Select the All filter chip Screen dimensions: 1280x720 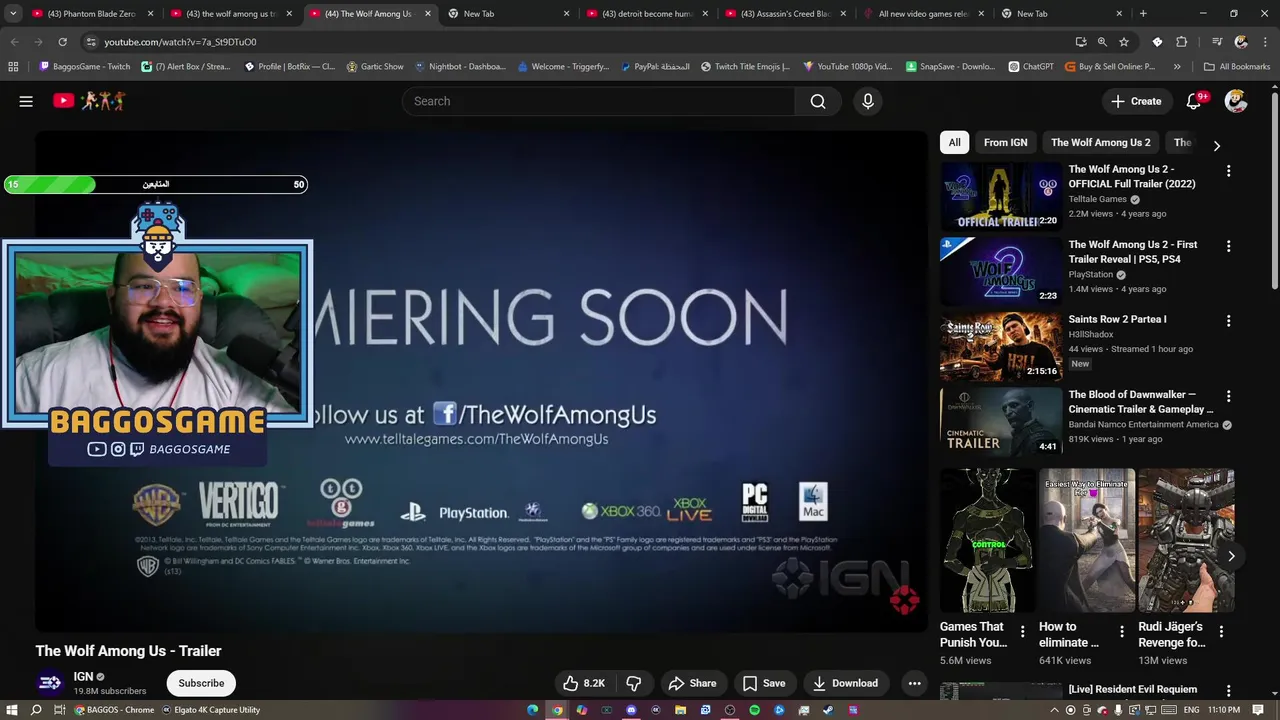tap(954, 142)
